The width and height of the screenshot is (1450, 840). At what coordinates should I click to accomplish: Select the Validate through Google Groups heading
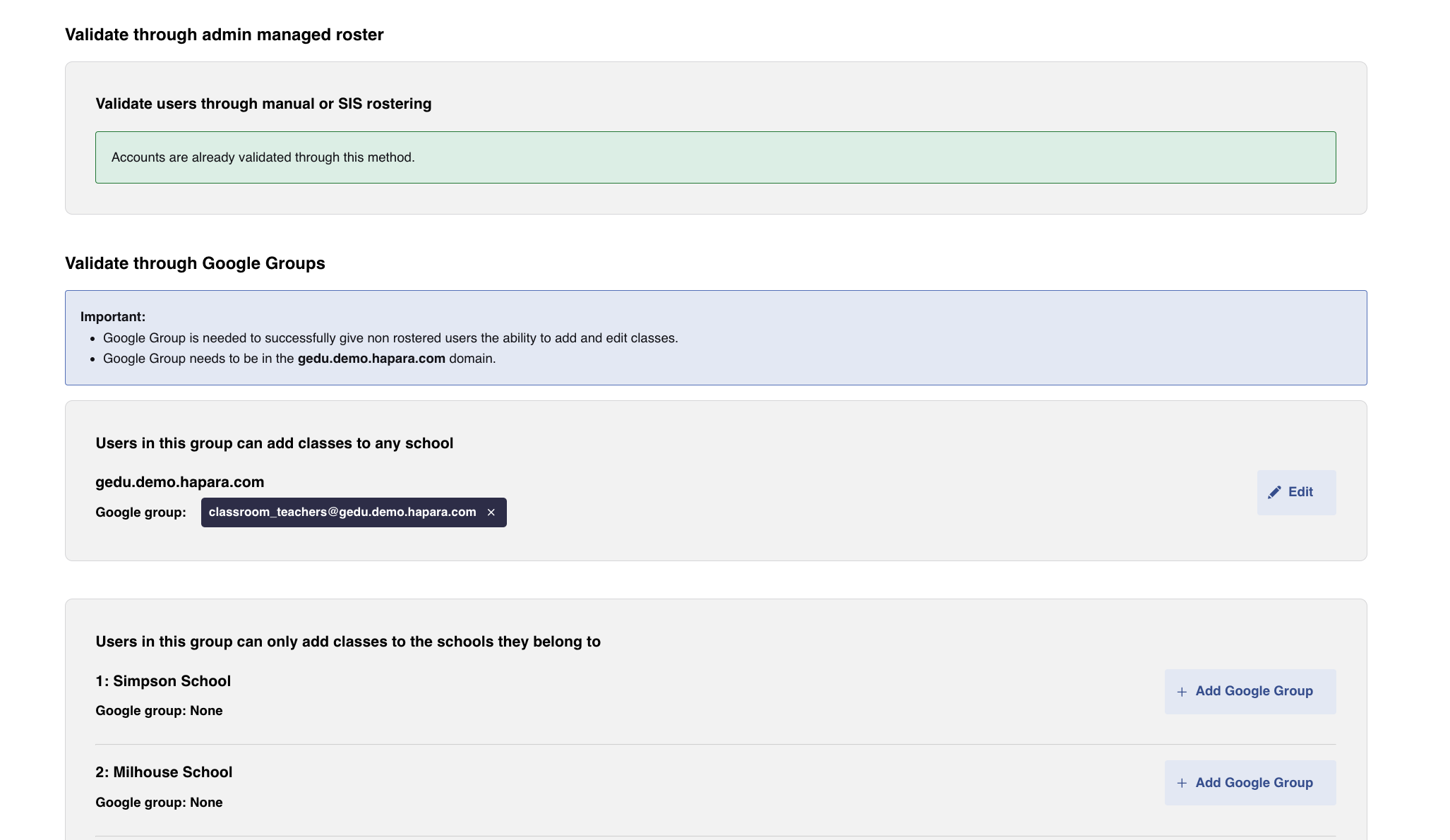coord(195,263)
